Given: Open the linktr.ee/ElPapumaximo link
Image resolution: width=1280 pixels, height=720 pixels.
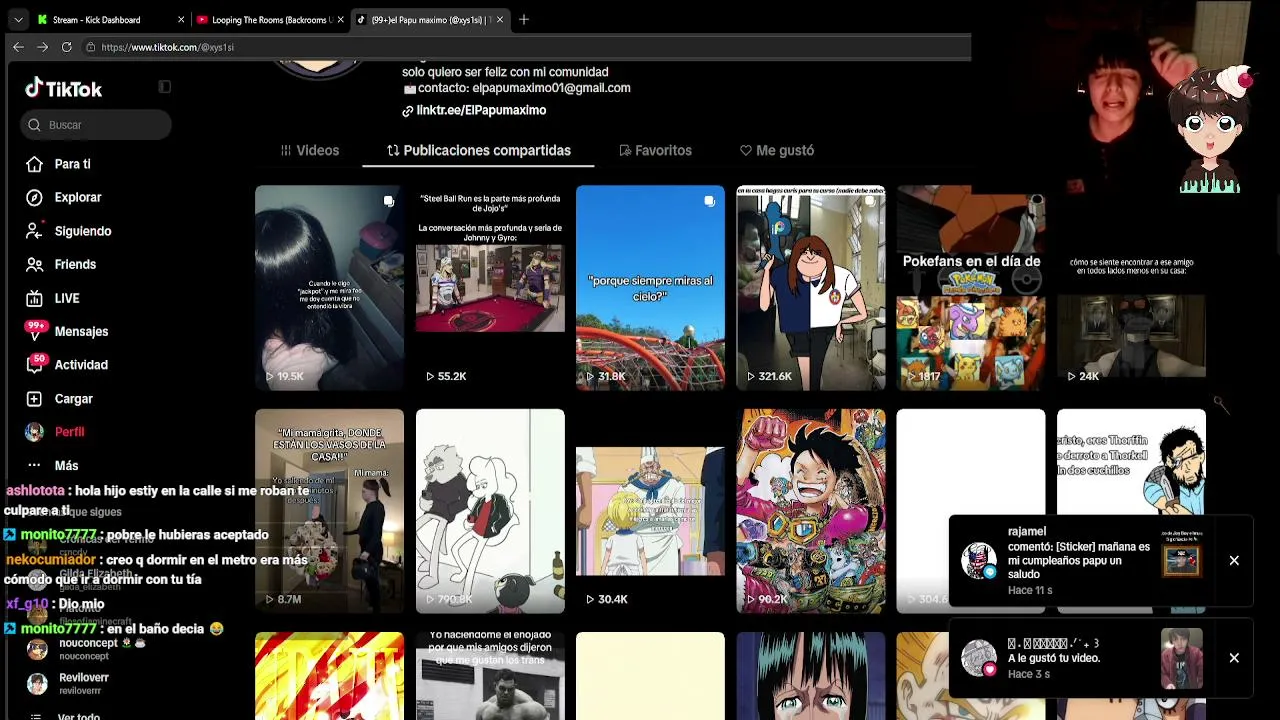Looking at the screenshot, I should [481, 110].
